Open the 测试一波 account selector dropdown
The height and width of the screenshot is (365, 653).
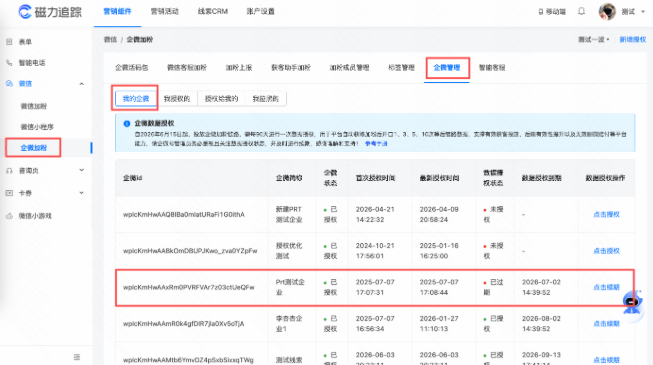pos(594,40)
